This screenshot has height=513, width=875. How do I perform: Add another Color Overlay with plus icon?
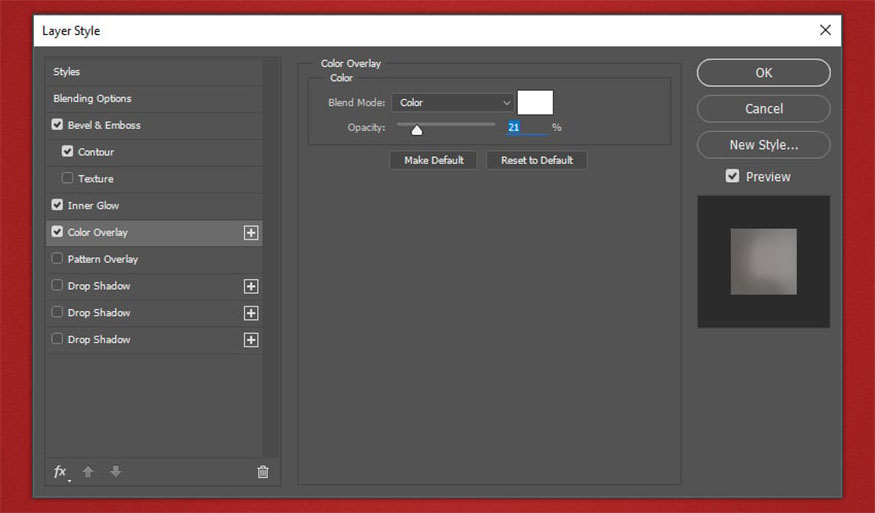click(251, 233)
